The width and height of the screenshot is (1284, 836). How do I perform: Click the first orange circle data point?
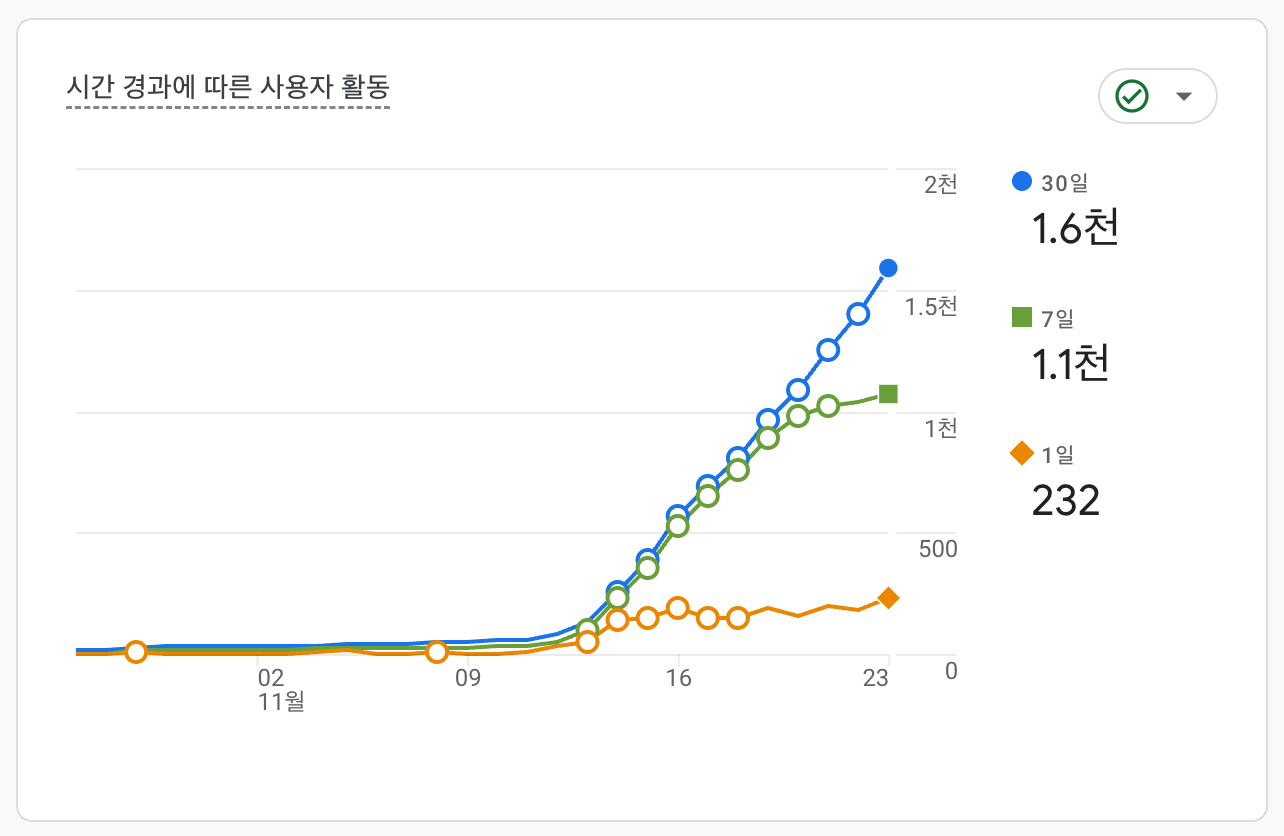tap(135, 652)
